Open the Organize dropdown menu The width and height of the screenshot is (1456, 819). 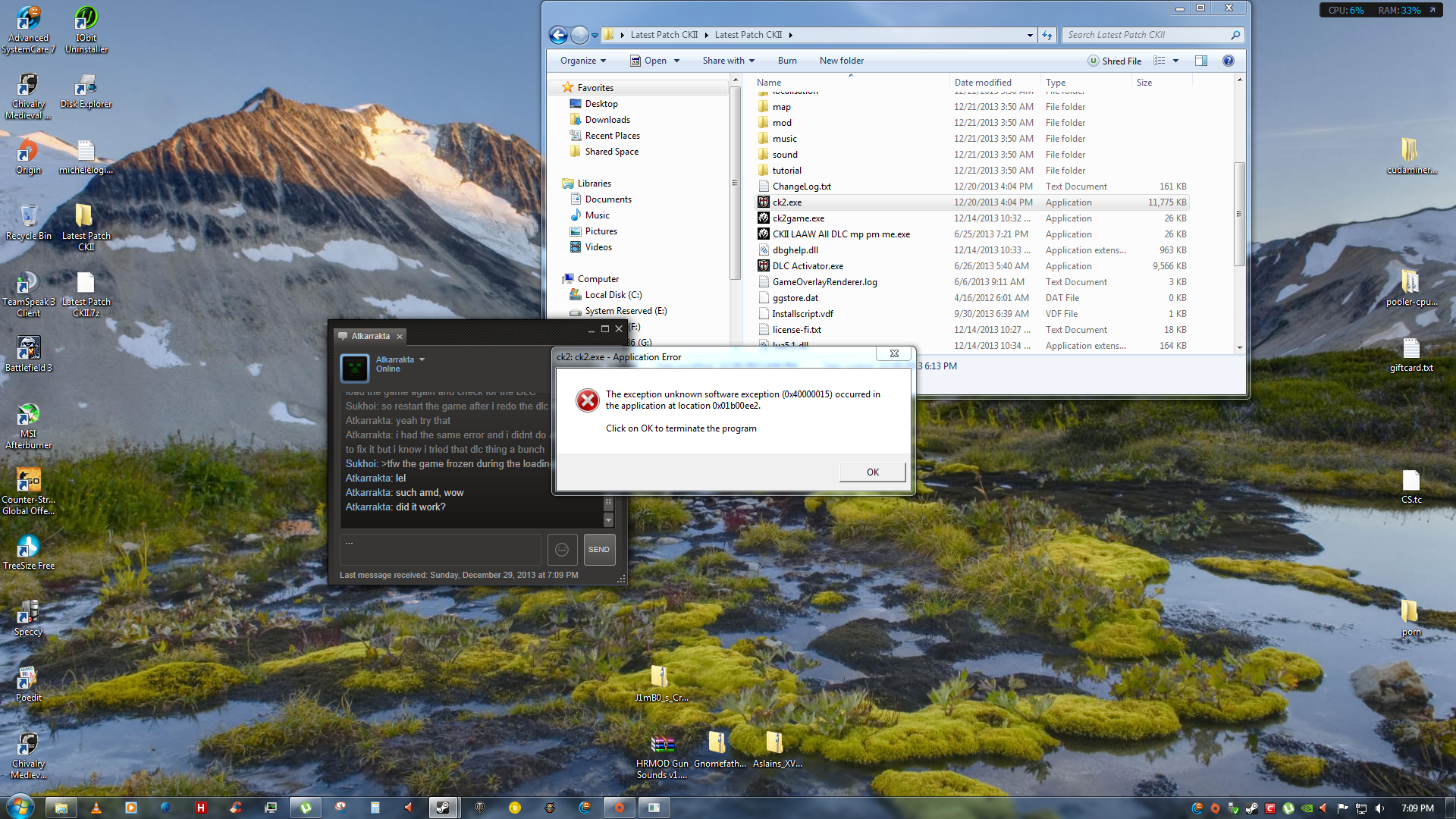tap(583, 61)
